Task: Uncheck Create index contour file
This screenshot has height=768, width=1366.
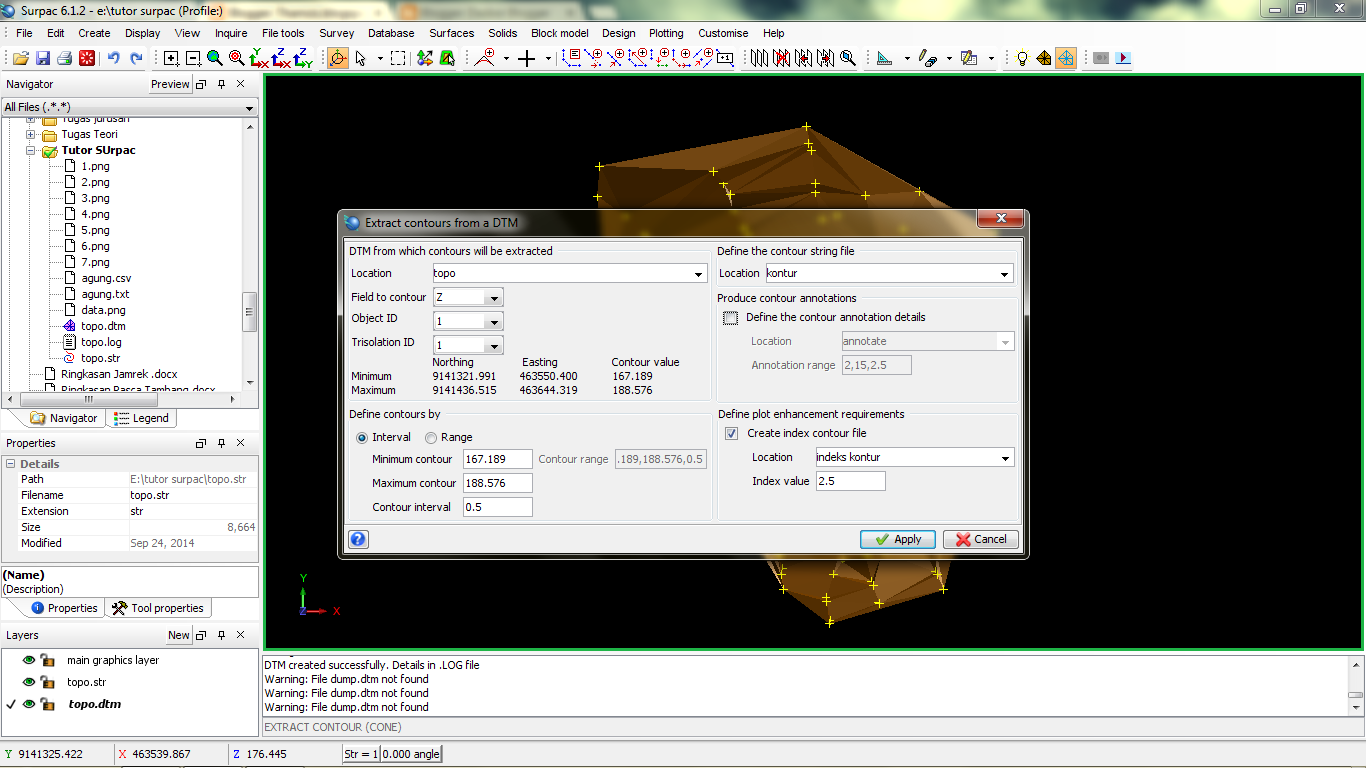Action: coord(731,433)
